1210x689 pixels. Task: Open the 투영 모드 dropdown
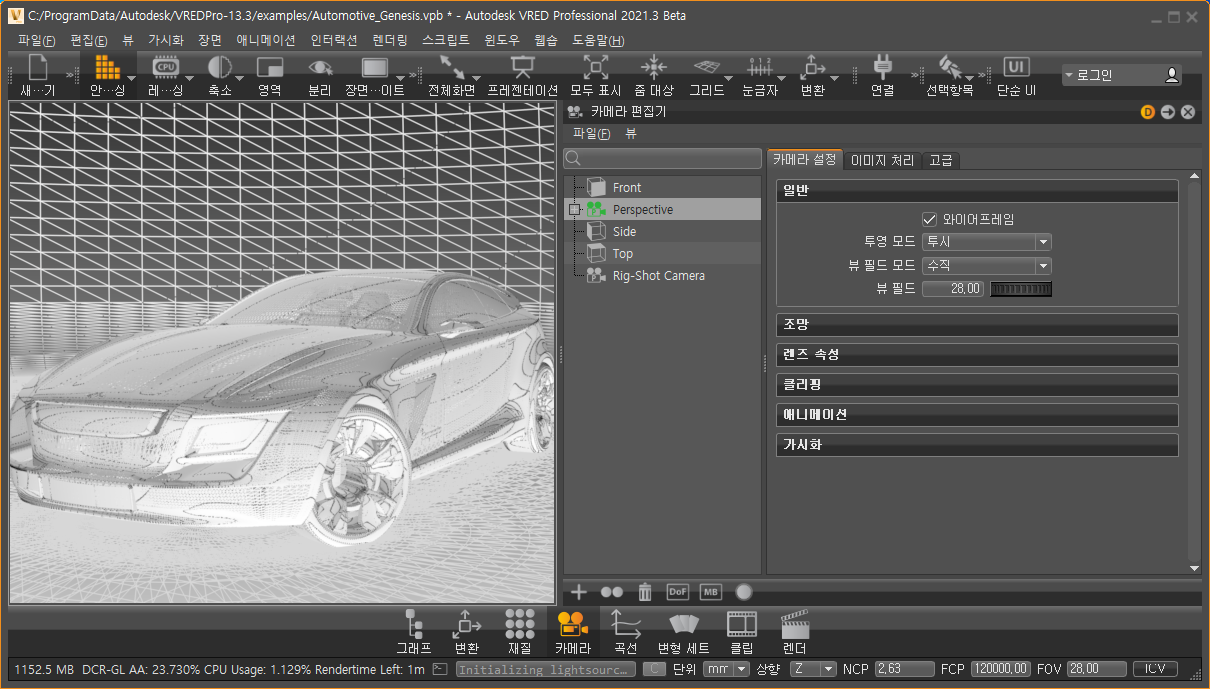click(986, 242)
